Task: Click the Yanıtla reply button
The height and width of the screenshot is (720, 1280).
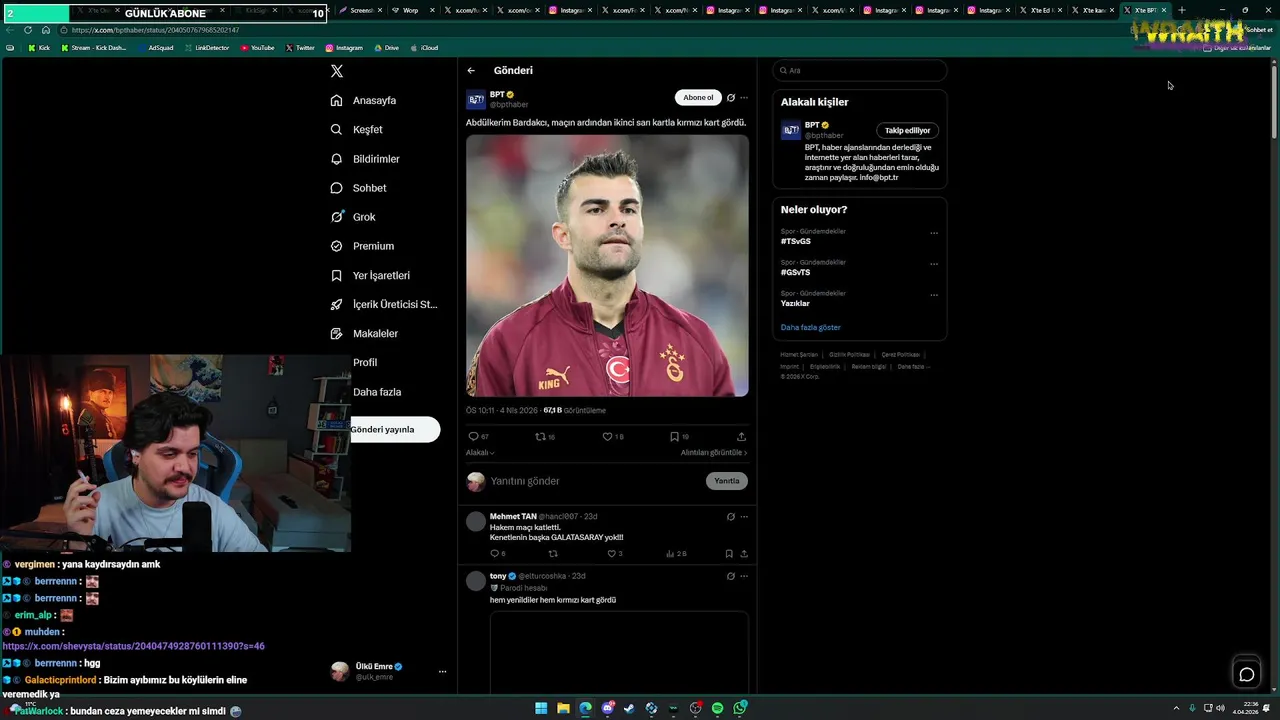Action: (x=727, y=481)
